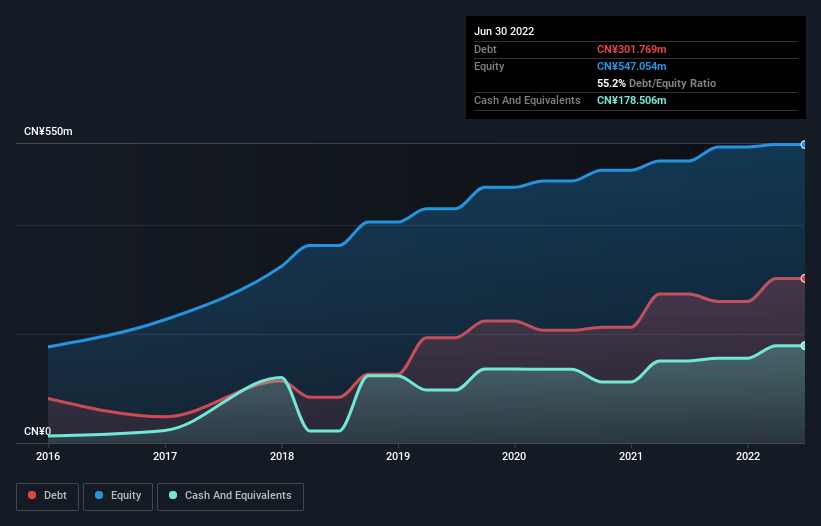Toggle the Equity legend button
The height and width of the screenshot is (526, 821).
click(x=118, y=496)
